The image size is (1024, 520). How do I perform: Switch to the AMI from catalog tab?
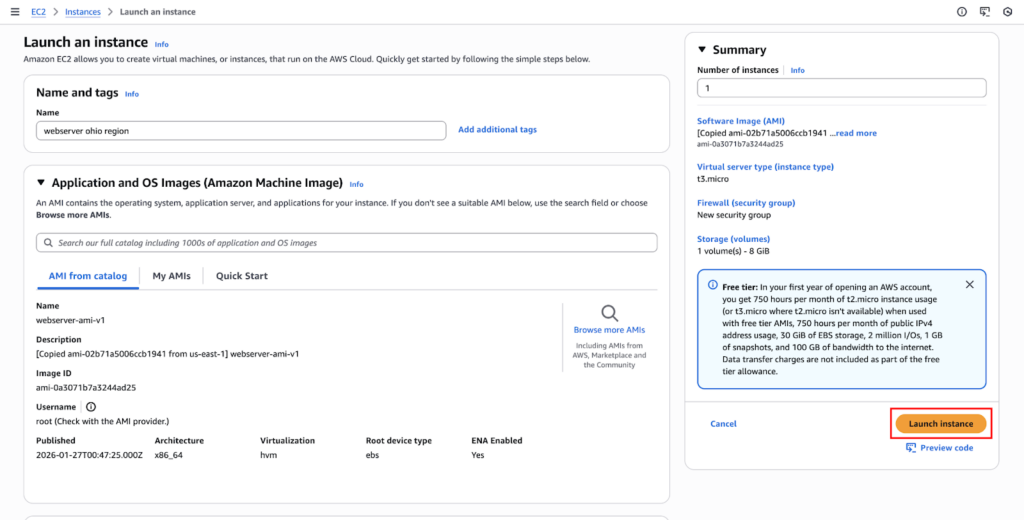(x=88, y=276)
